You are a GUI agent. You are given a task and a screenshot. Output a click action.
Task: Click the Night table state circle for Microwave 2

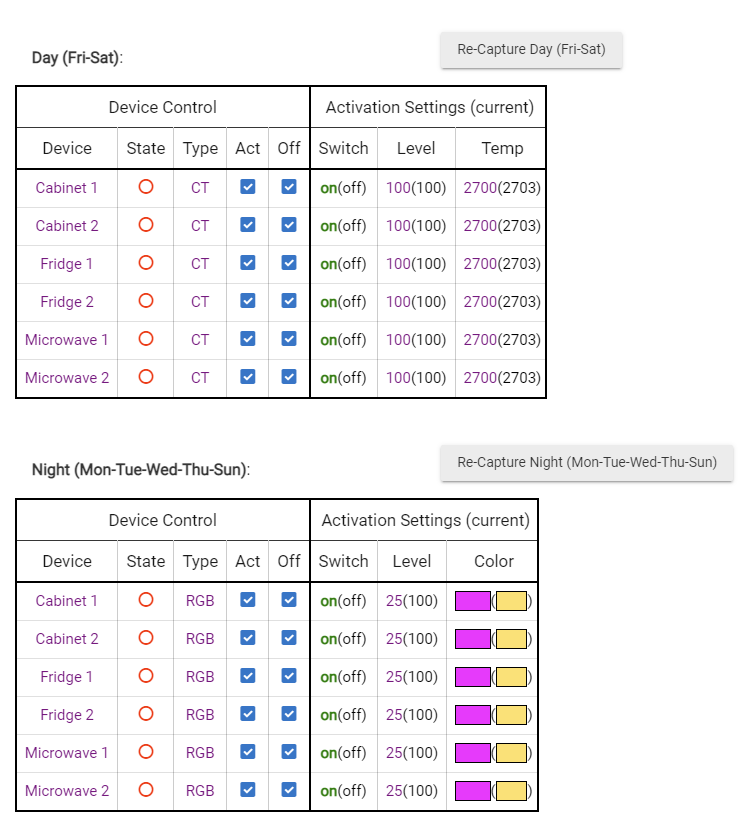point(146,790)
